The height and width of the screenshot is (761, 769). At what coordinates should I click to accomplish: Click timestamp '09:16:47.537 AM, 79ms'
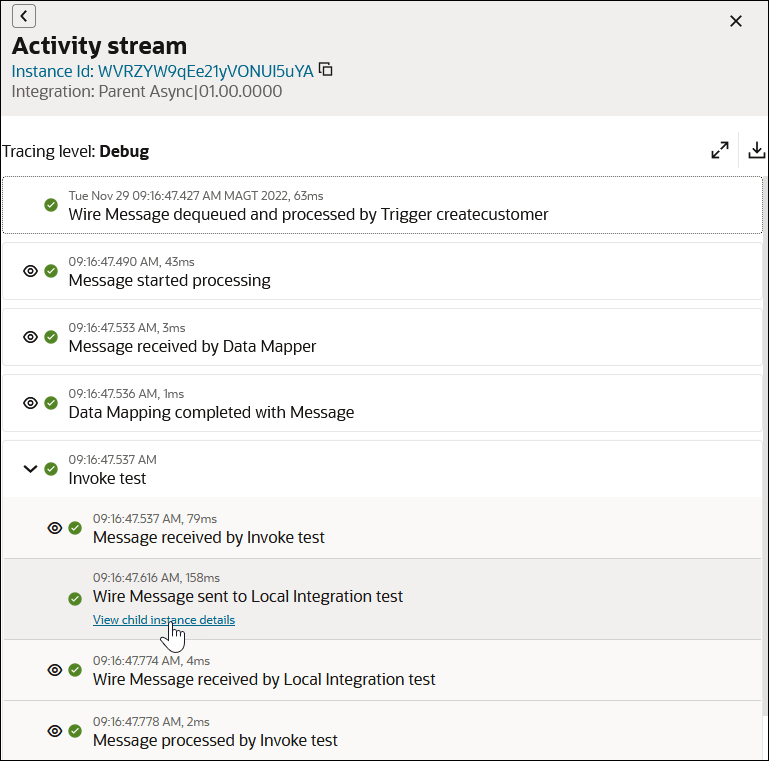tap(155, 519)
